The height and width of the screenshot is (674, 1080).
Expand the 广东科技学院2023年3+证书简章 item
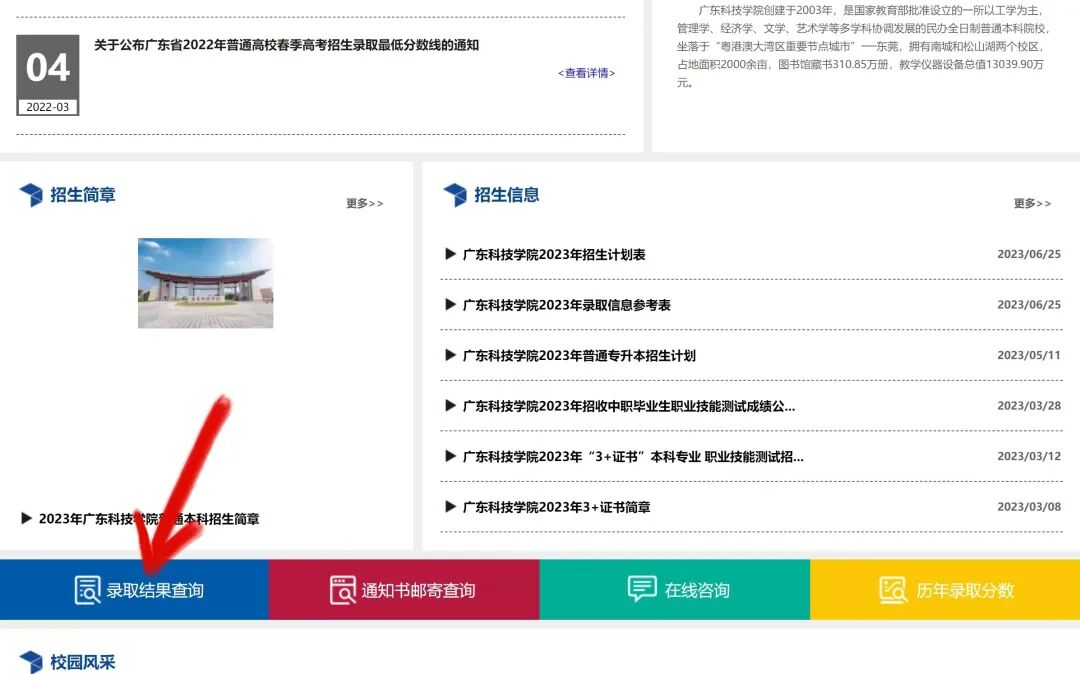450,507
